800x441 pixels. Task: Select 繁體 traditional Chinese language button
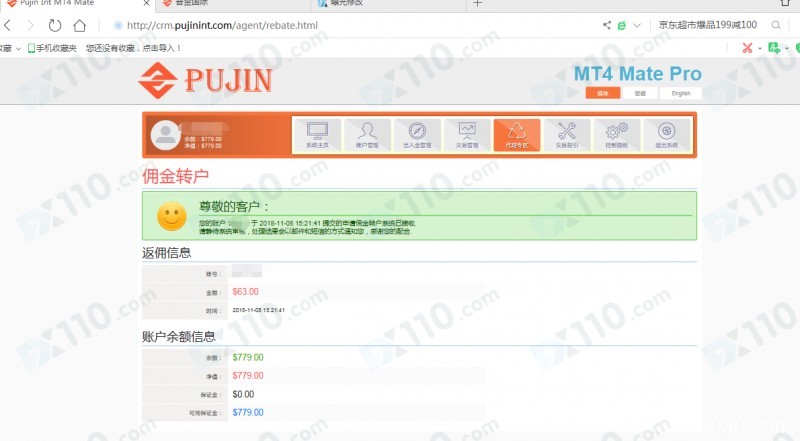point(640,93)
